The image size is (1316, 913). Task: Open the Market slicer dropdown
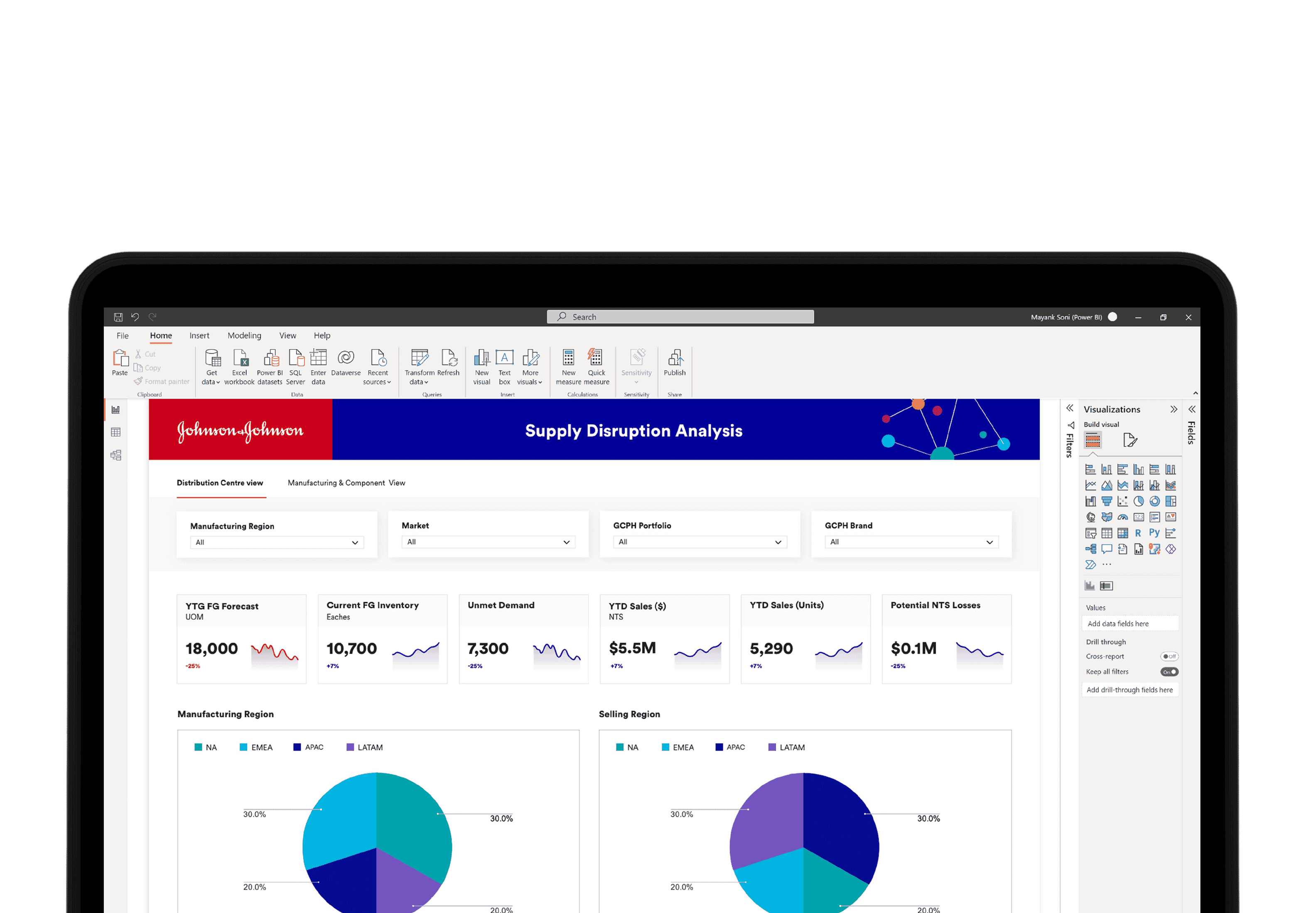tap(488, 542)
